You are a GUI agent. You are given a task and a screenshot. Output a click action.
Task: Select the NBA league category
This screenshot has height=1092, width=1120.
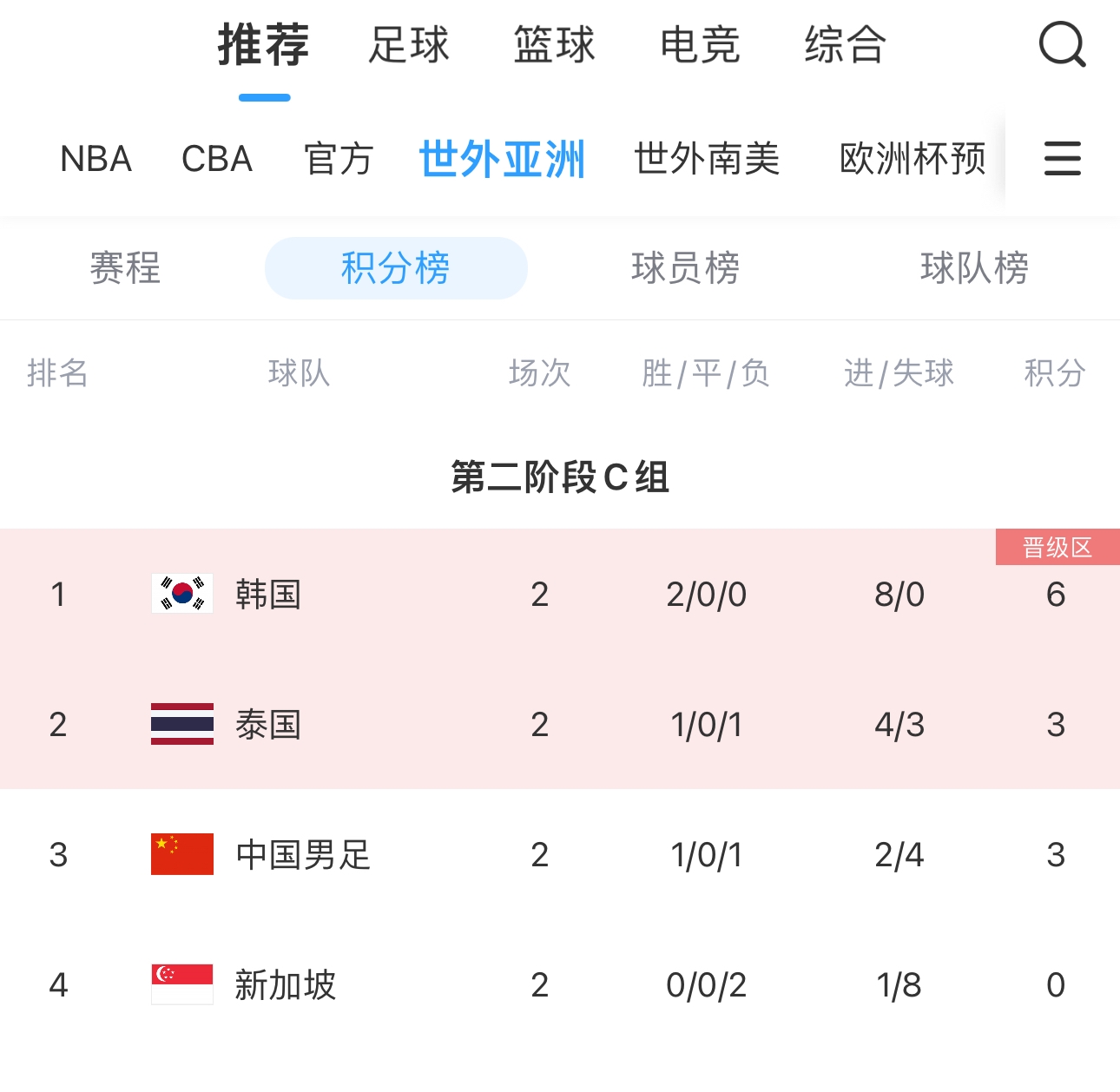96,160
